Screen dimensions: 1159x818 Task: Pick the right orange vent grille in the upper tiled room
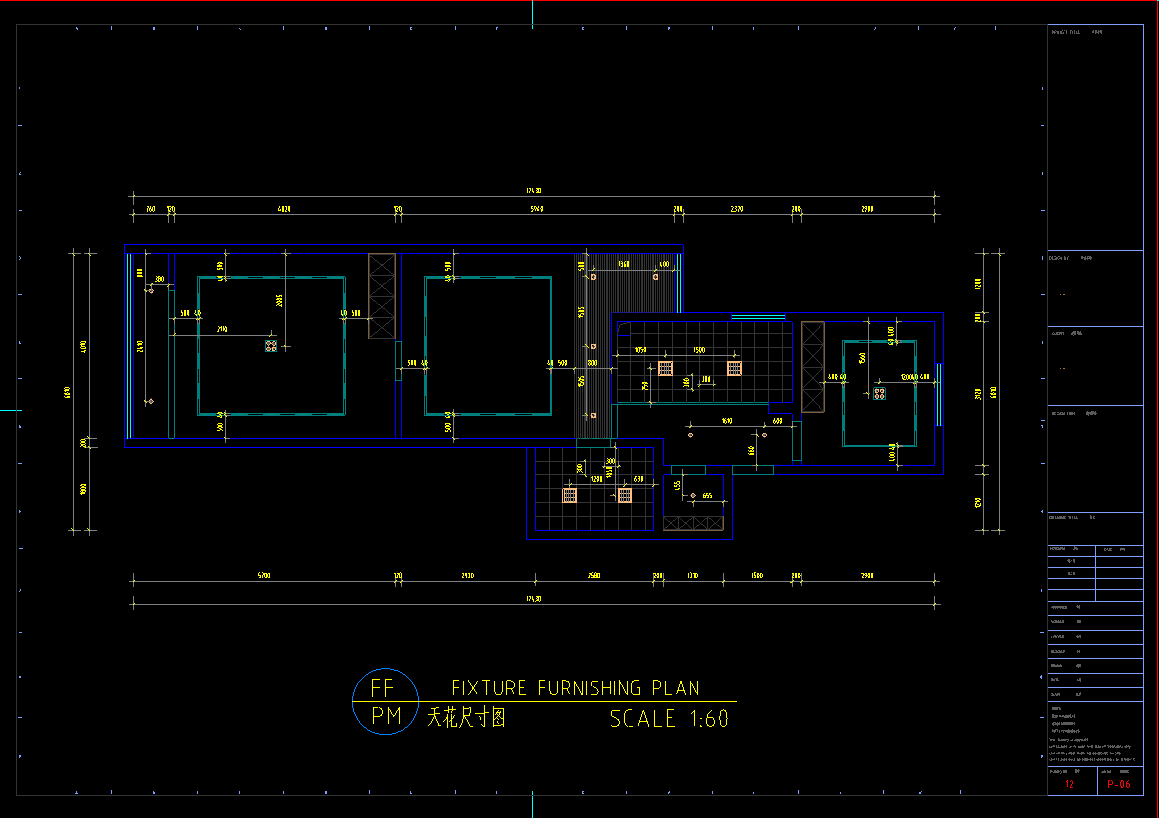[x=734, y=368]
